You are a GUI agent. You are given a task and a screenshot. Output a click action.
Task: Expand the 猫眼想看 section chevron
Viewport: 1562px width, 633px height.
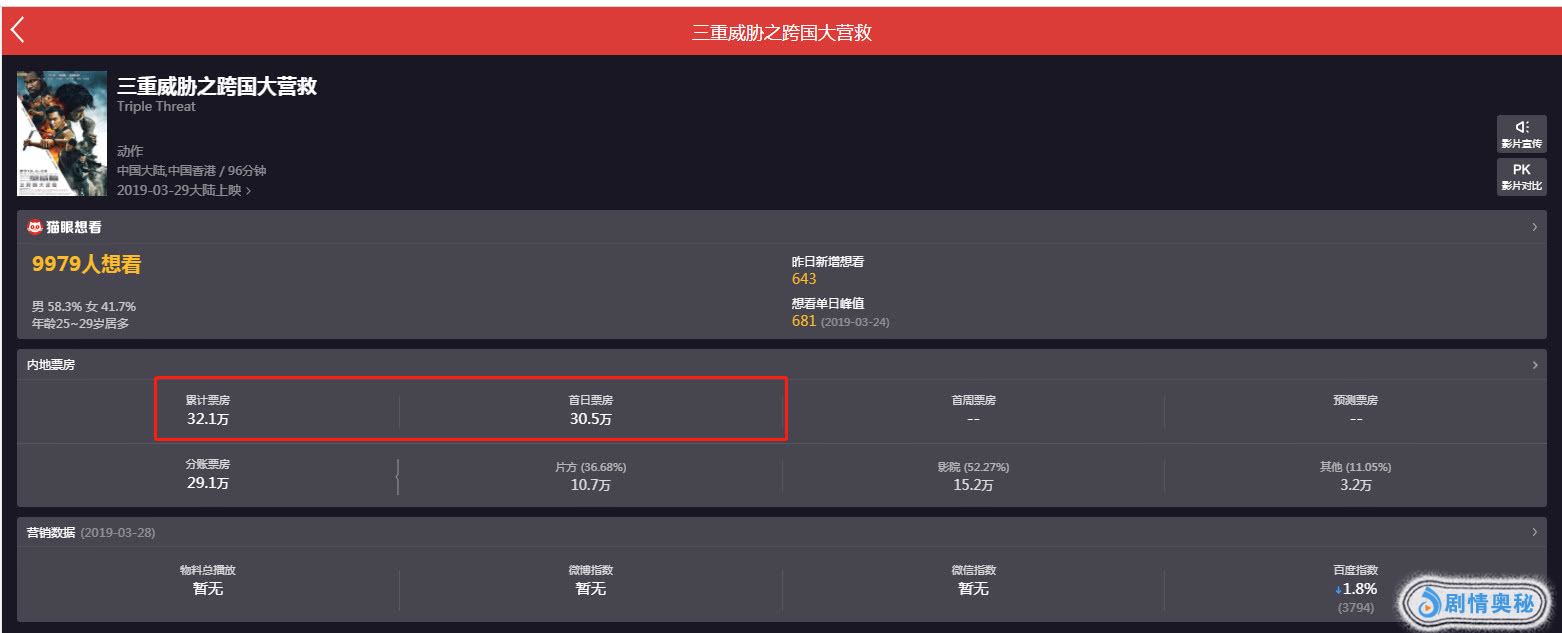pos(1535,227)
